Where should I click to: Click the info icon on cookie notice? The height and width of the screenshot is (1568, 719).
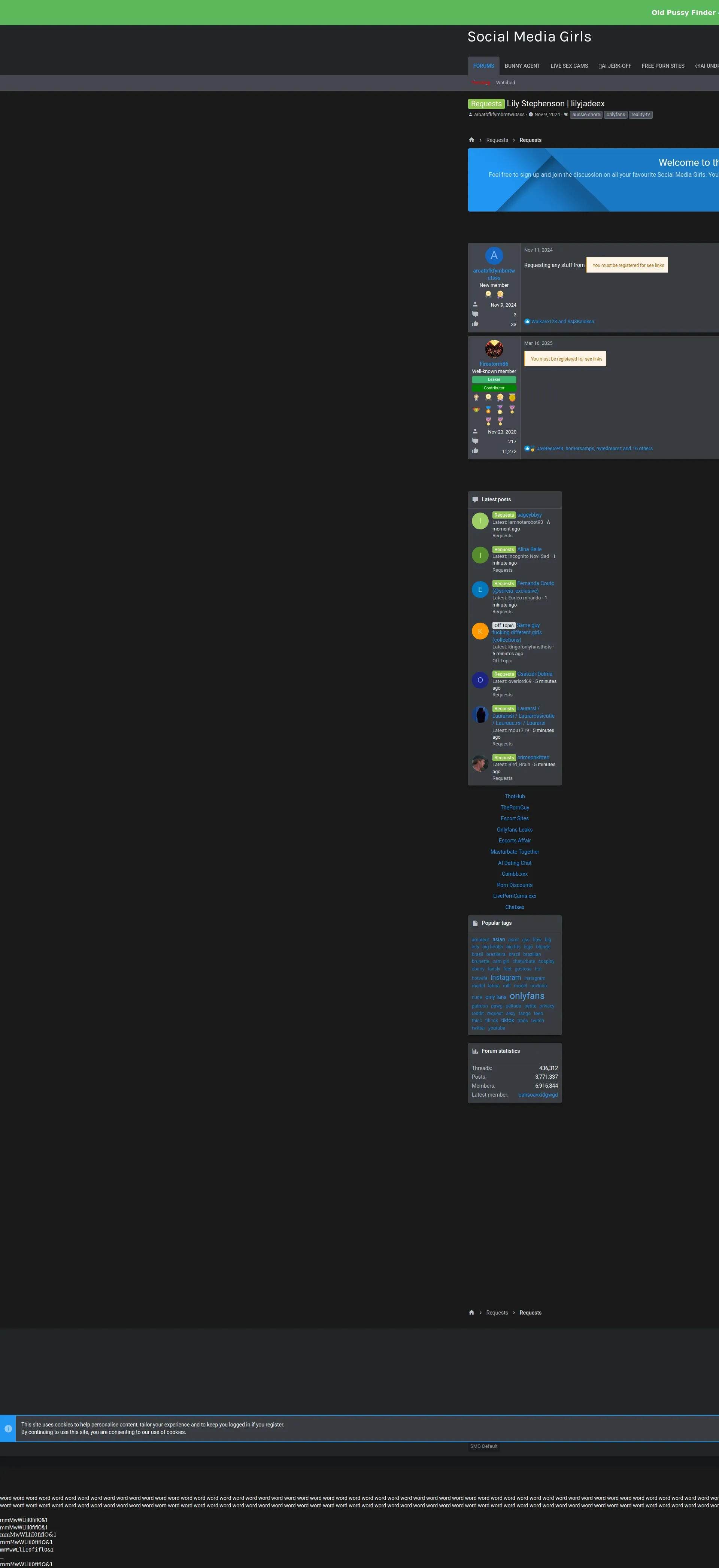(8, 1429)
